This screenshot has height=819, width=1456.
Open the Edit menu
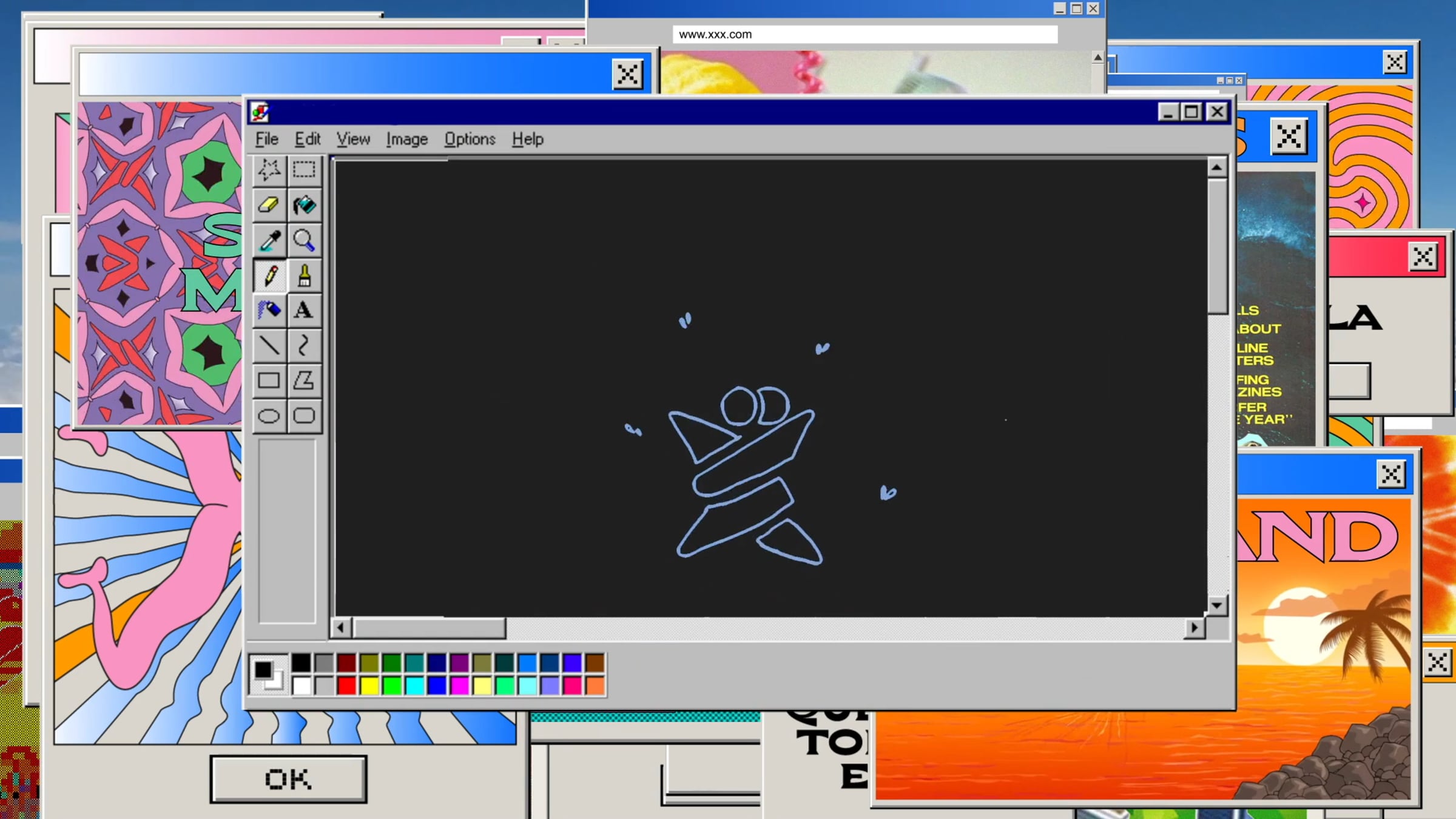point(308,139)
